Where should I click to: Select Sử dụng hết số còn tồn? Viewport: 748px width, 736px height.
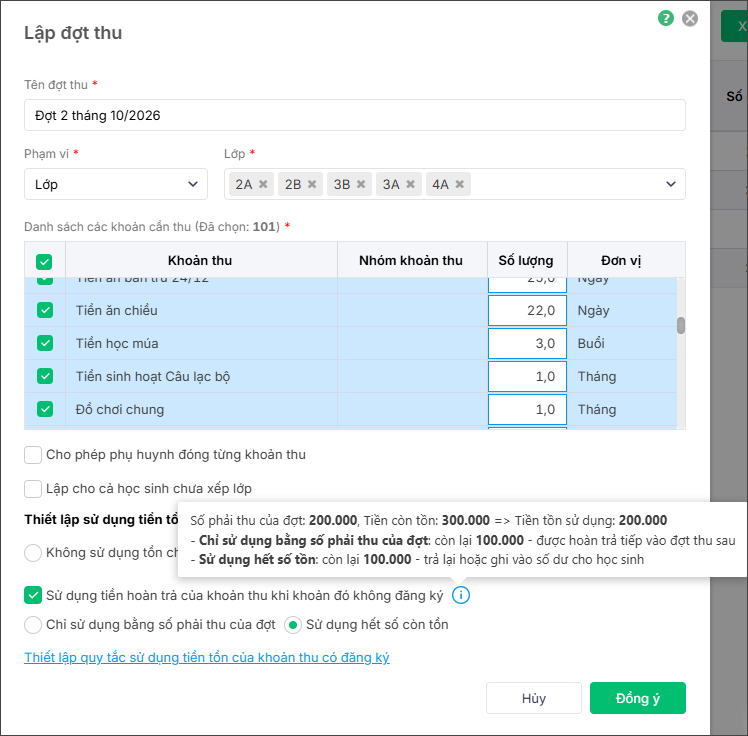click(x=293, y=625)
